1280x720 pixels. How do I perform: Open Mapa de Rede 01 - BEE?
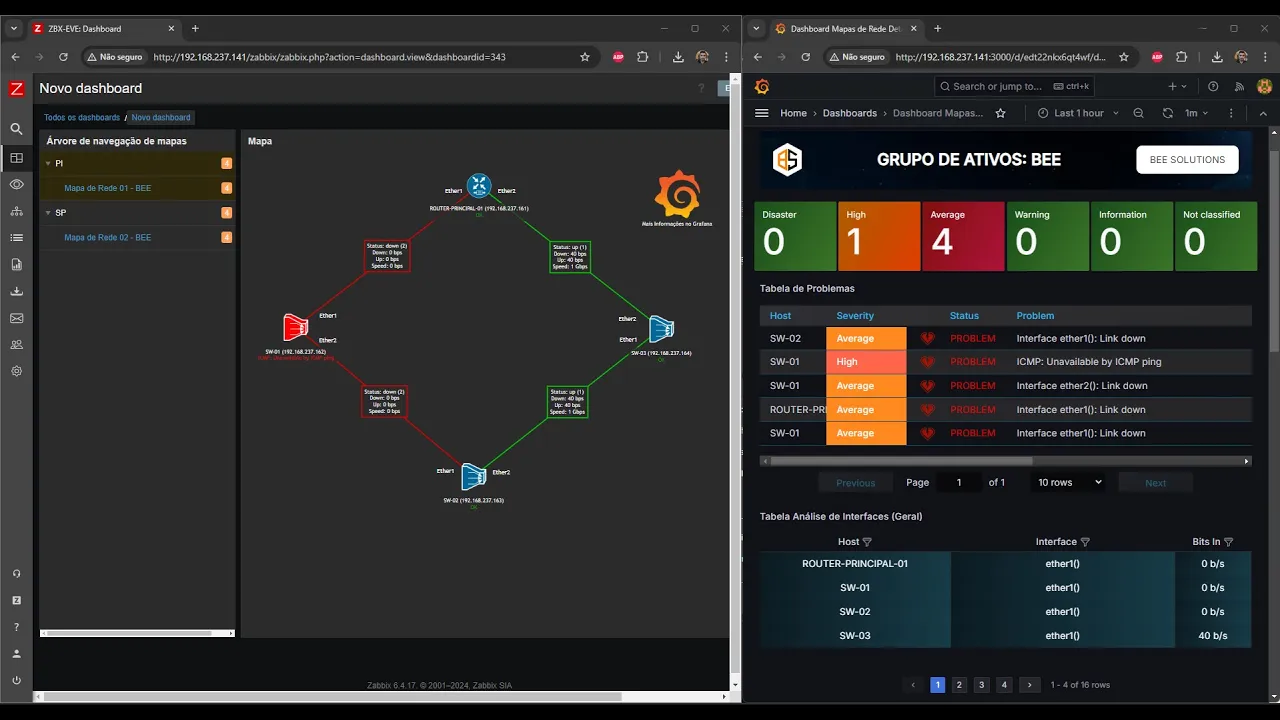(108, 188)
